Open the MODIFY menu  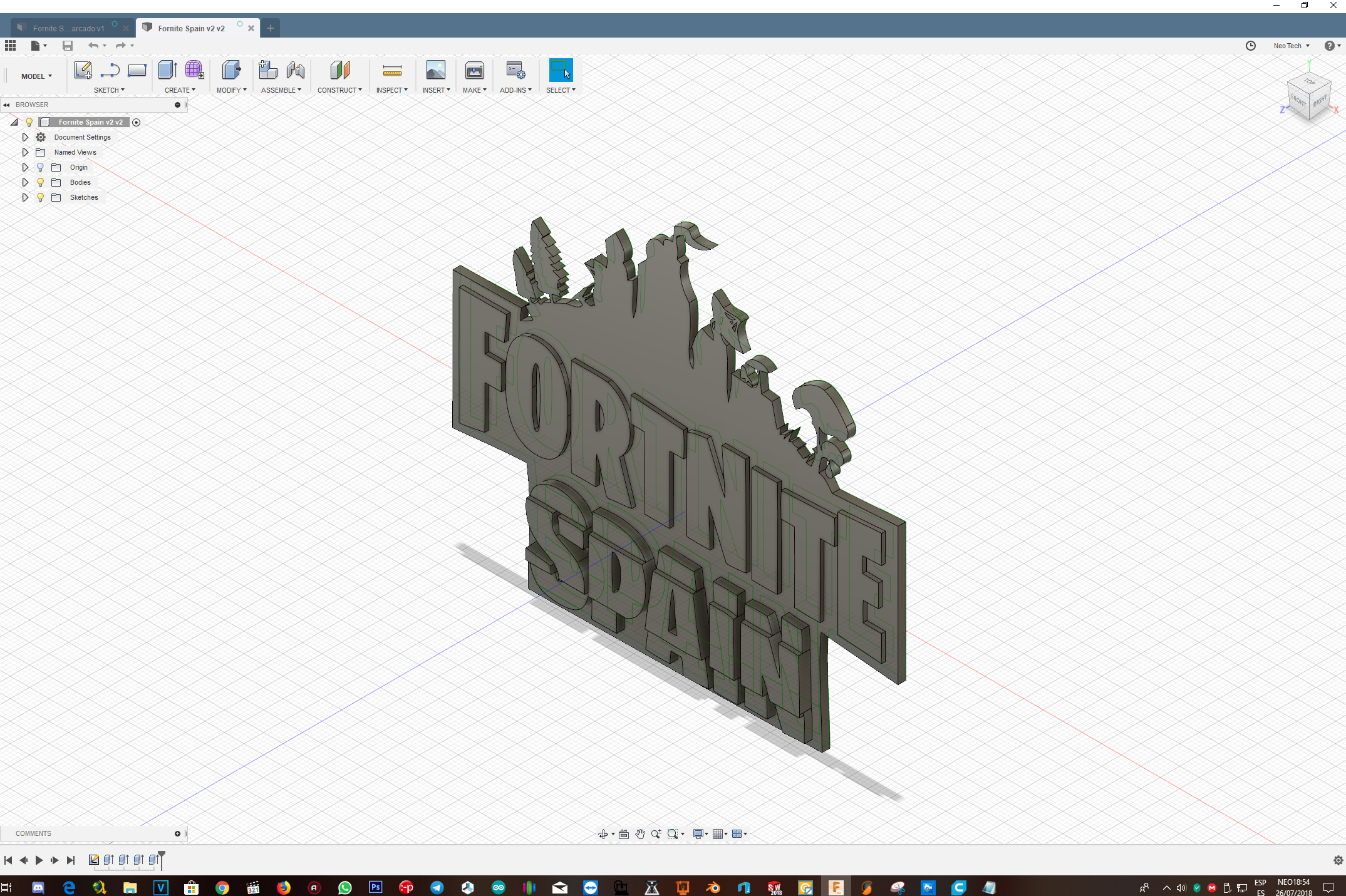231,90
